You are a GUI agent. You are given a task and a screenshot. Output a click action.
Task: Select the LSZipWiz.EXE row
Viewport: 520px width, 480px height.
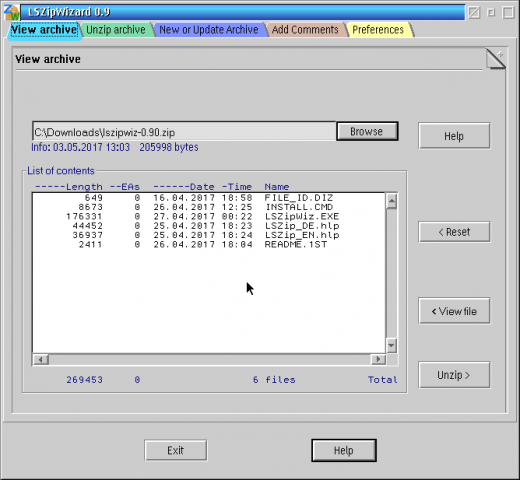pyautogui.click(x=209, y=217)
